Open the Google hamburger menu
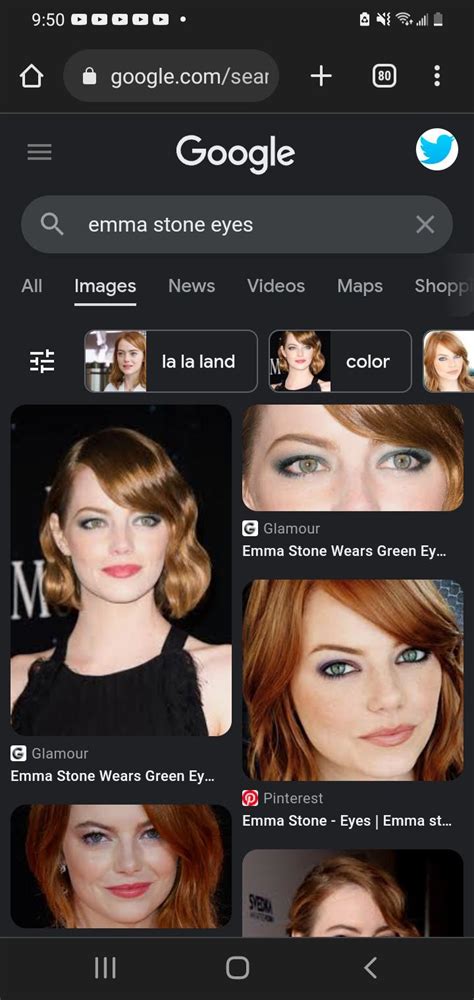 (40, 152)
